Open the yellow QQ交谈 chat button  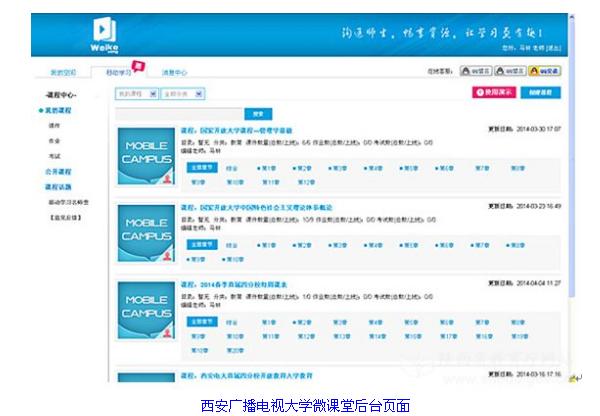coord(545,71)
